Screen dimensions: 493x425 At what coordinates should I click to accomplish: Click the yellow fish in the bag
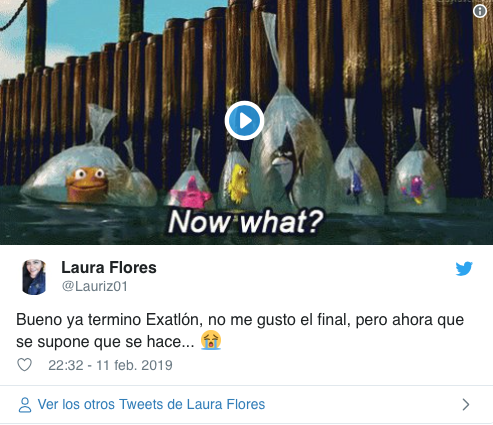238,183
